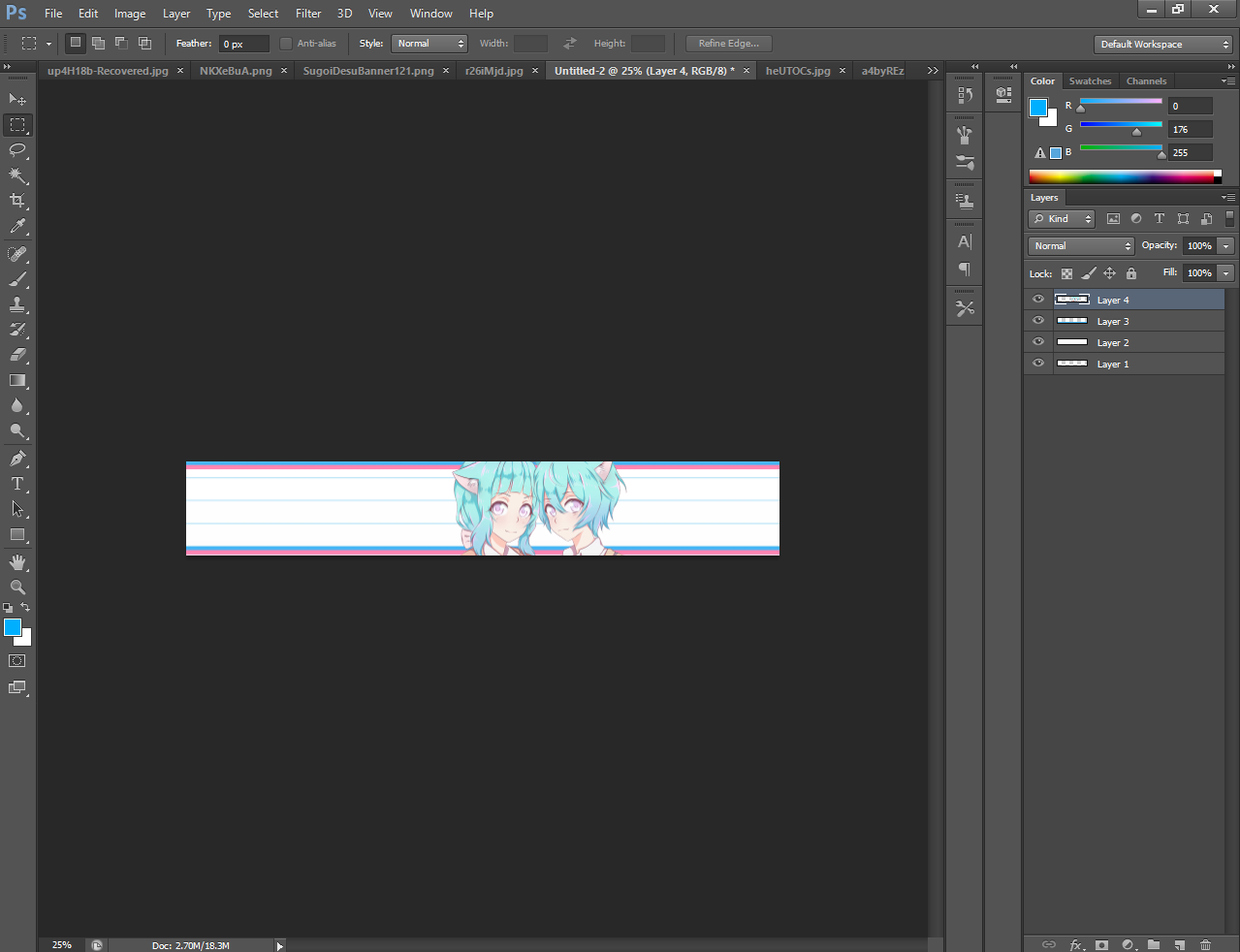Select the Pen tool

point(17,459)
